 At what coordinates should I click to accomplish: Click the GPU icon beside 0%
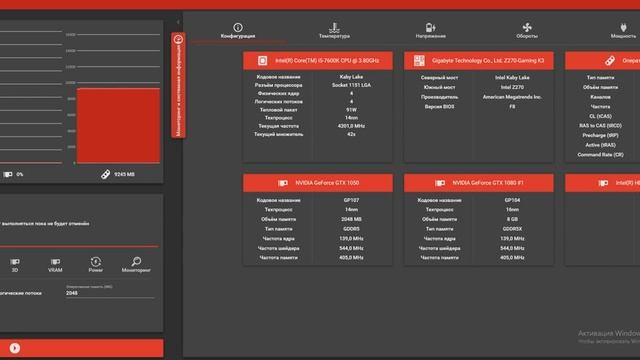[8, 174]
